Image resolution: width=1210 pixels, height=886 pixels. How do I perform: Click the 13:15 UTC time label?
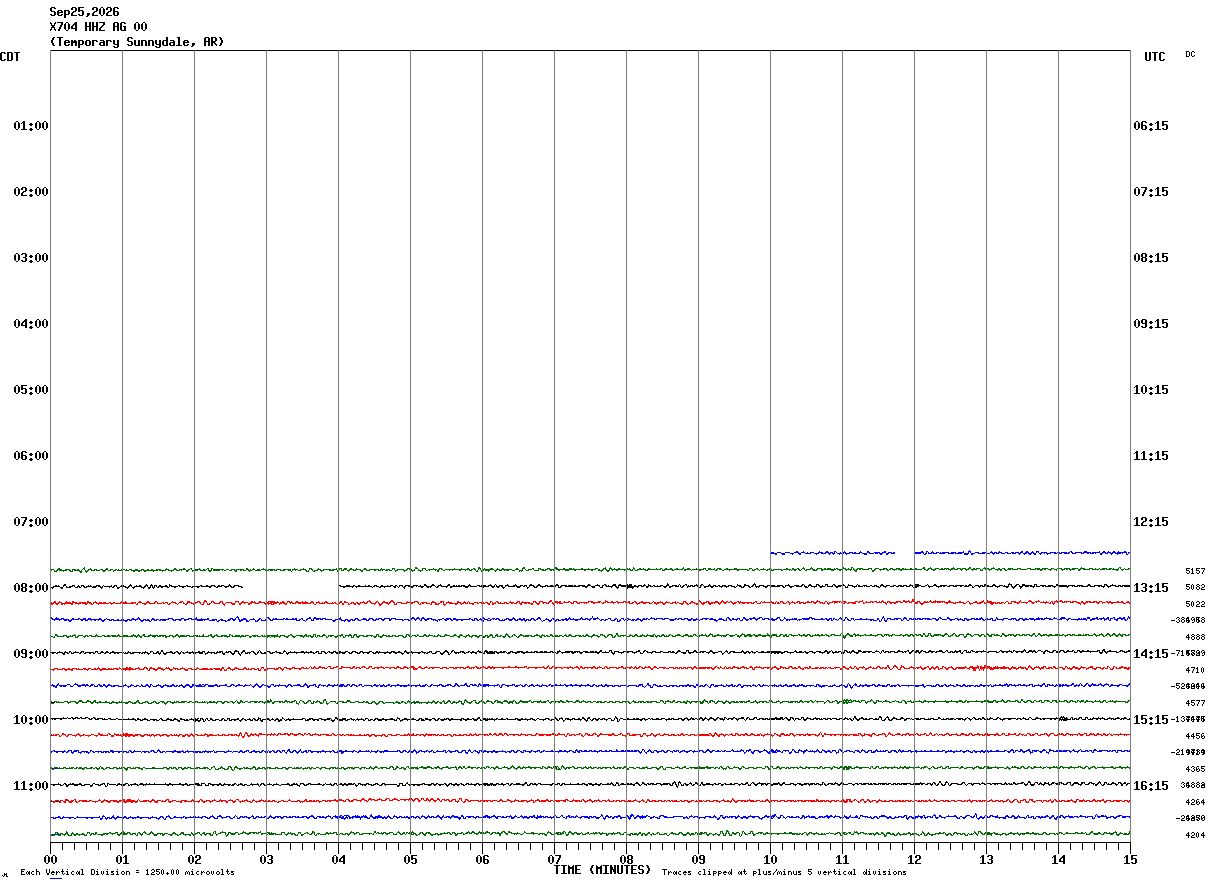(1150, 588)
